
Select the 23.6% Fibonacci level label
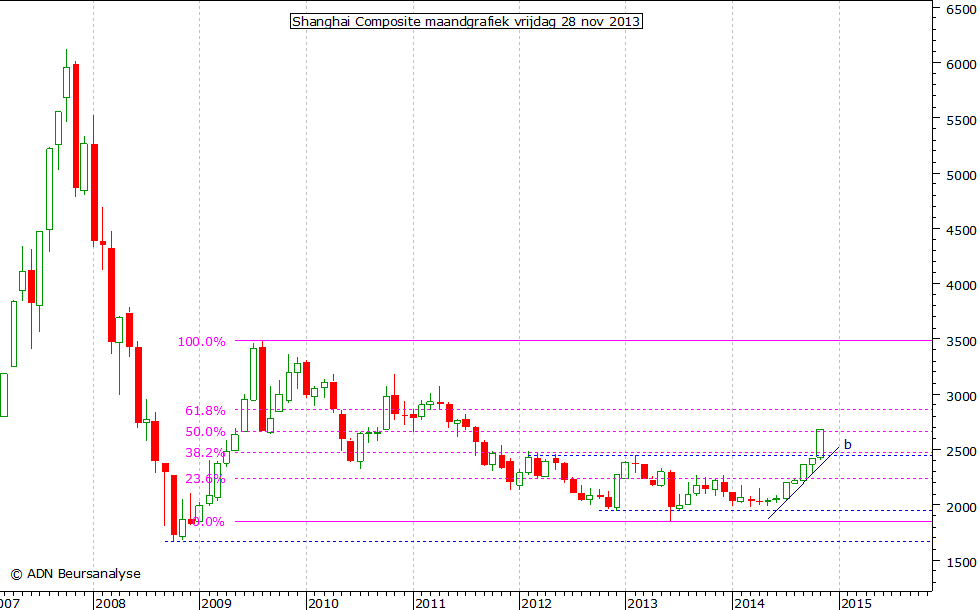coord(205,479)
